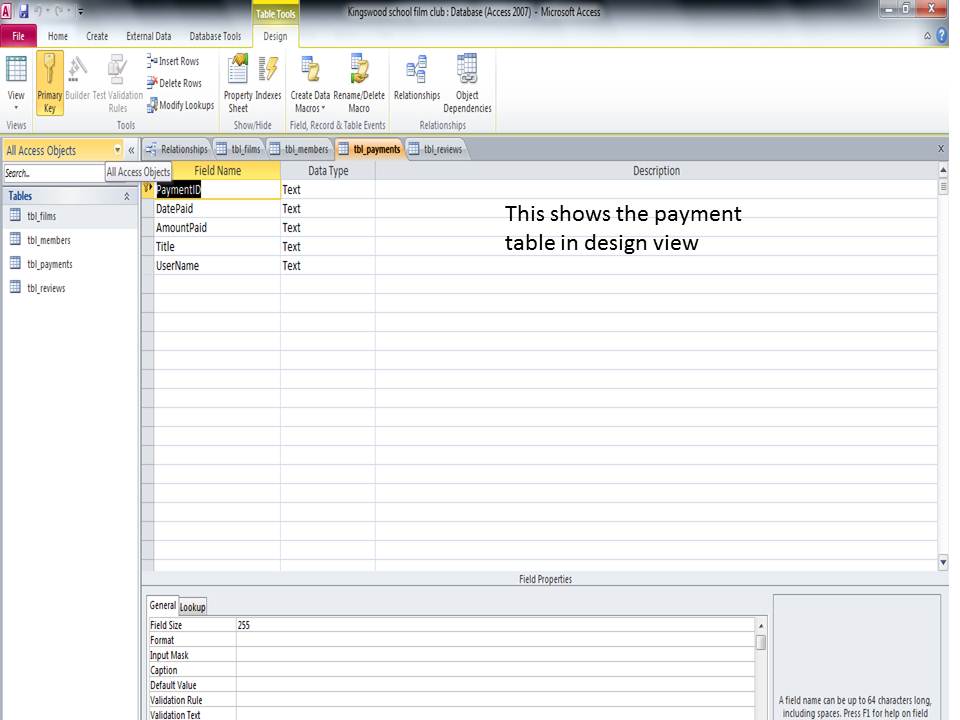Select tbl_films in the navigation pane

click(x=42, y=216)
